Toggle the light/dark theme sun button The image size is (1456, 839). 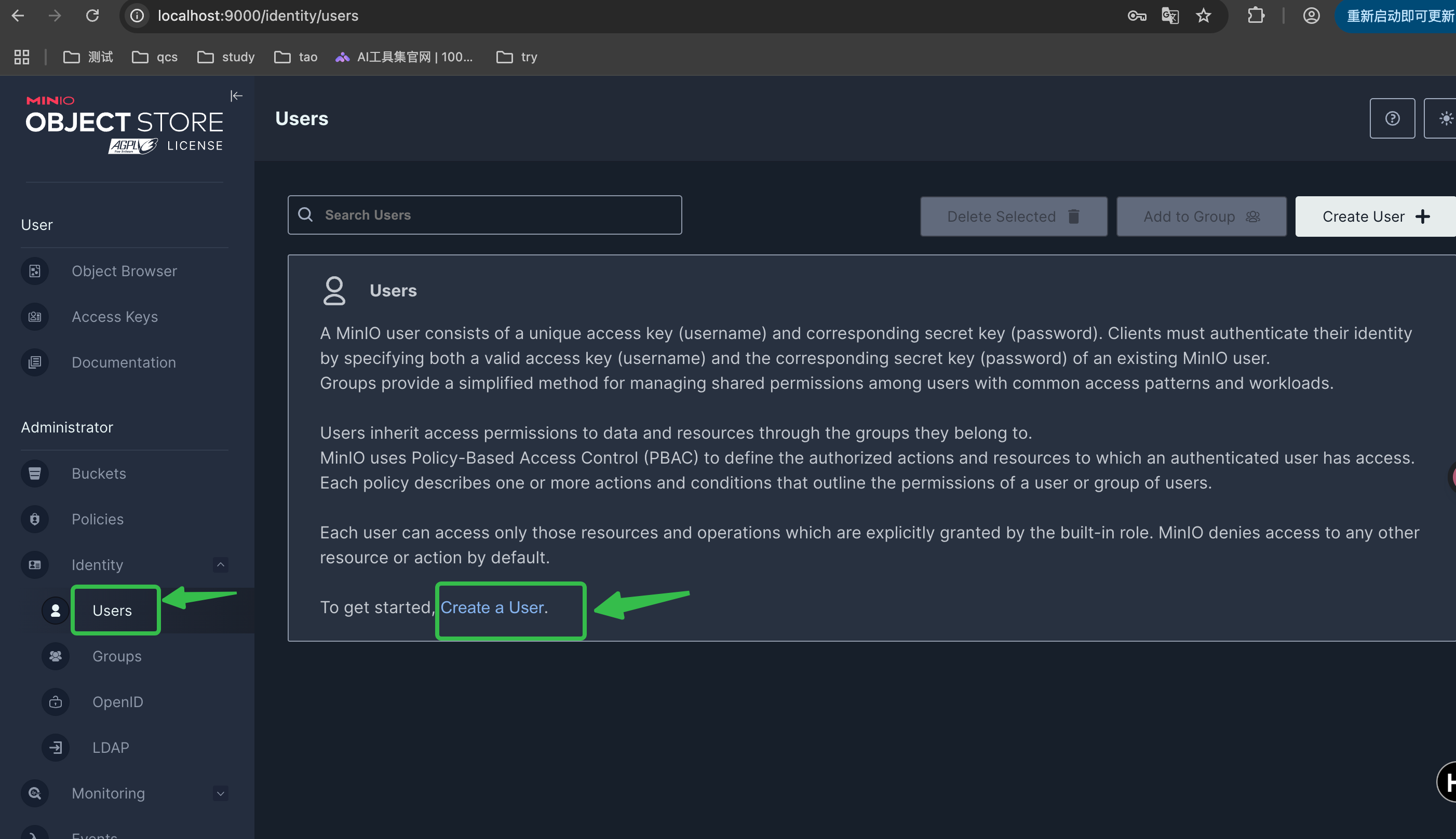tap(1445, 119)
